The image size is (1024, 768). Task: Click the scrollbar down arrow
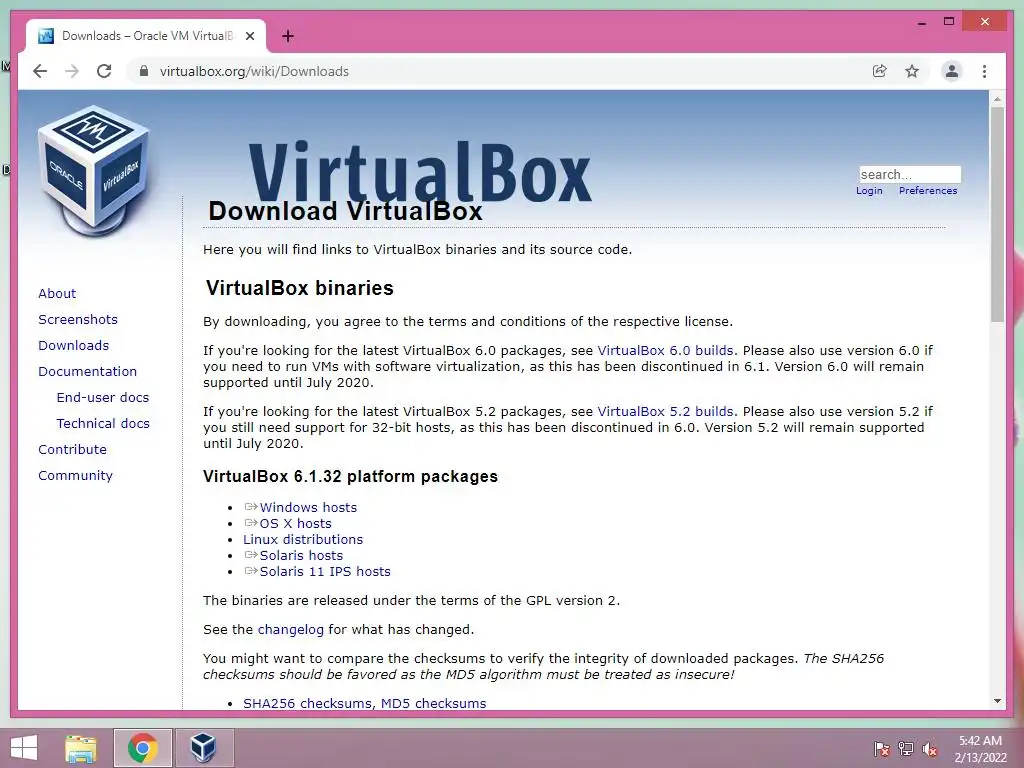[997, 701]
